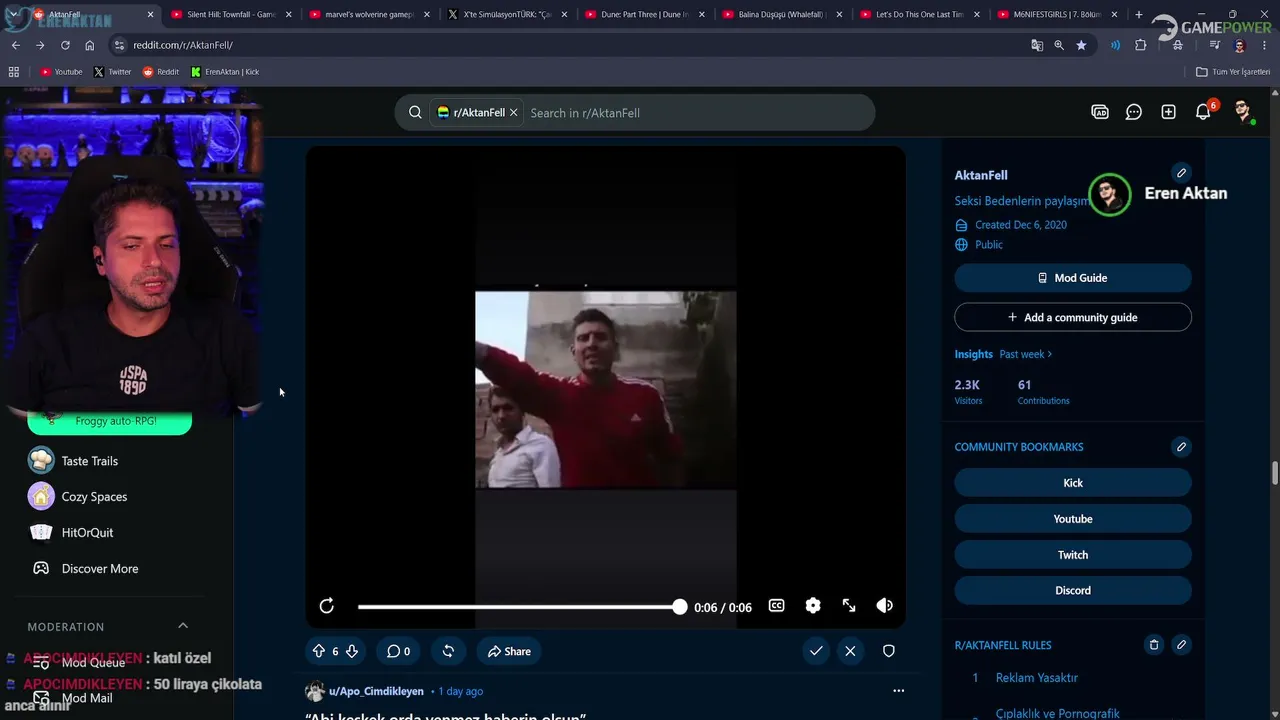
Task: Go back in the browser
Action: pos(15,45)
